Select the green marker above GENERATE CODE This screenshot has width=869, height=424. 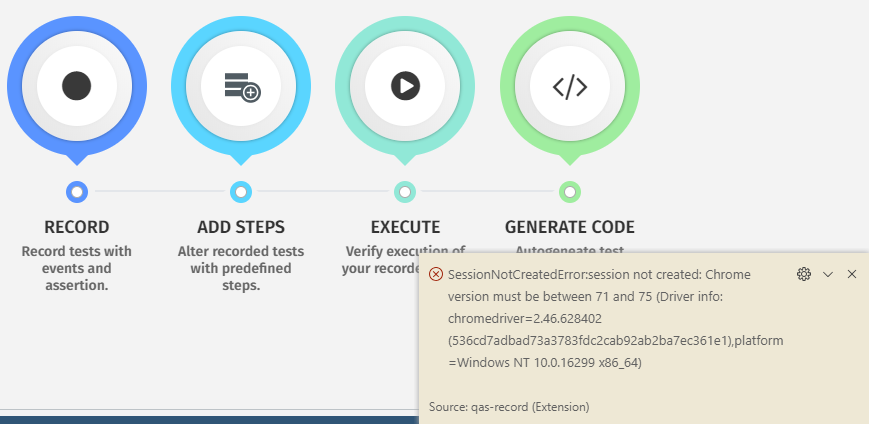pyautogui.click(x=570, y=191)
